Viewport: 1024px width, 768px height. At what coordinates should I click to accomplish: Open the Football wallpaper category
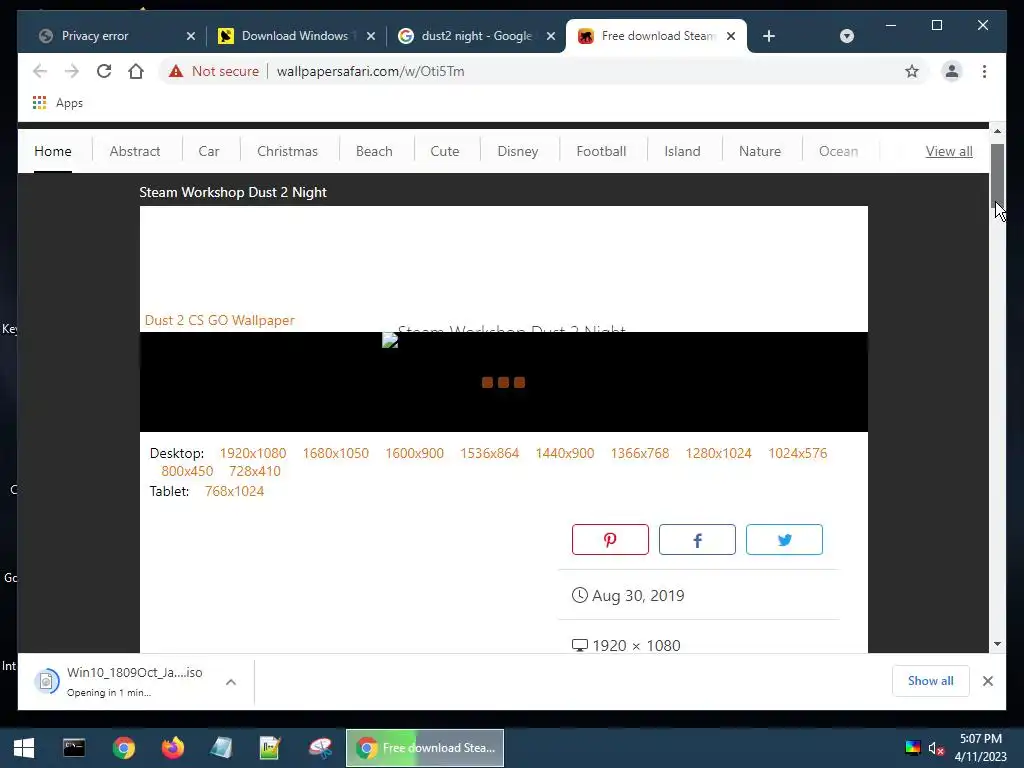pos(601,151)
